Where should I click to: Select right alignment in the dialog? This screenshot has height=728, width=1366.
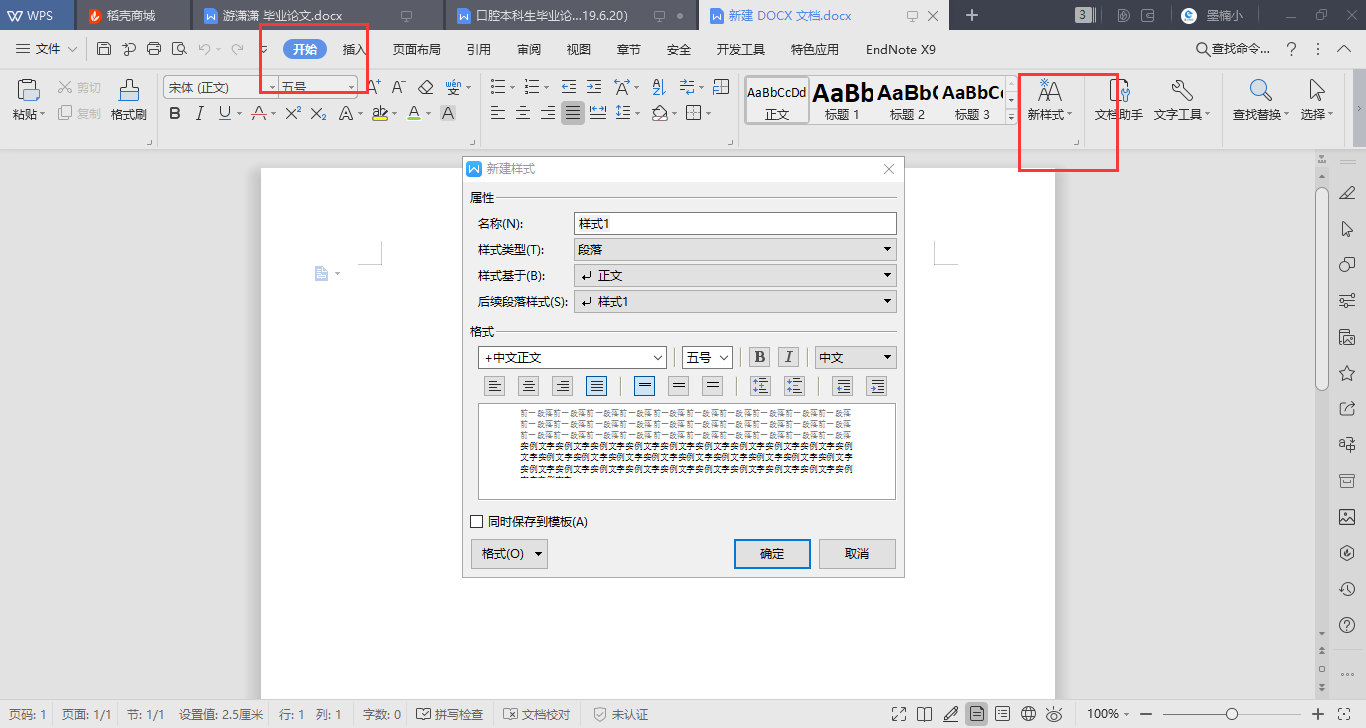tap(562, 386)
